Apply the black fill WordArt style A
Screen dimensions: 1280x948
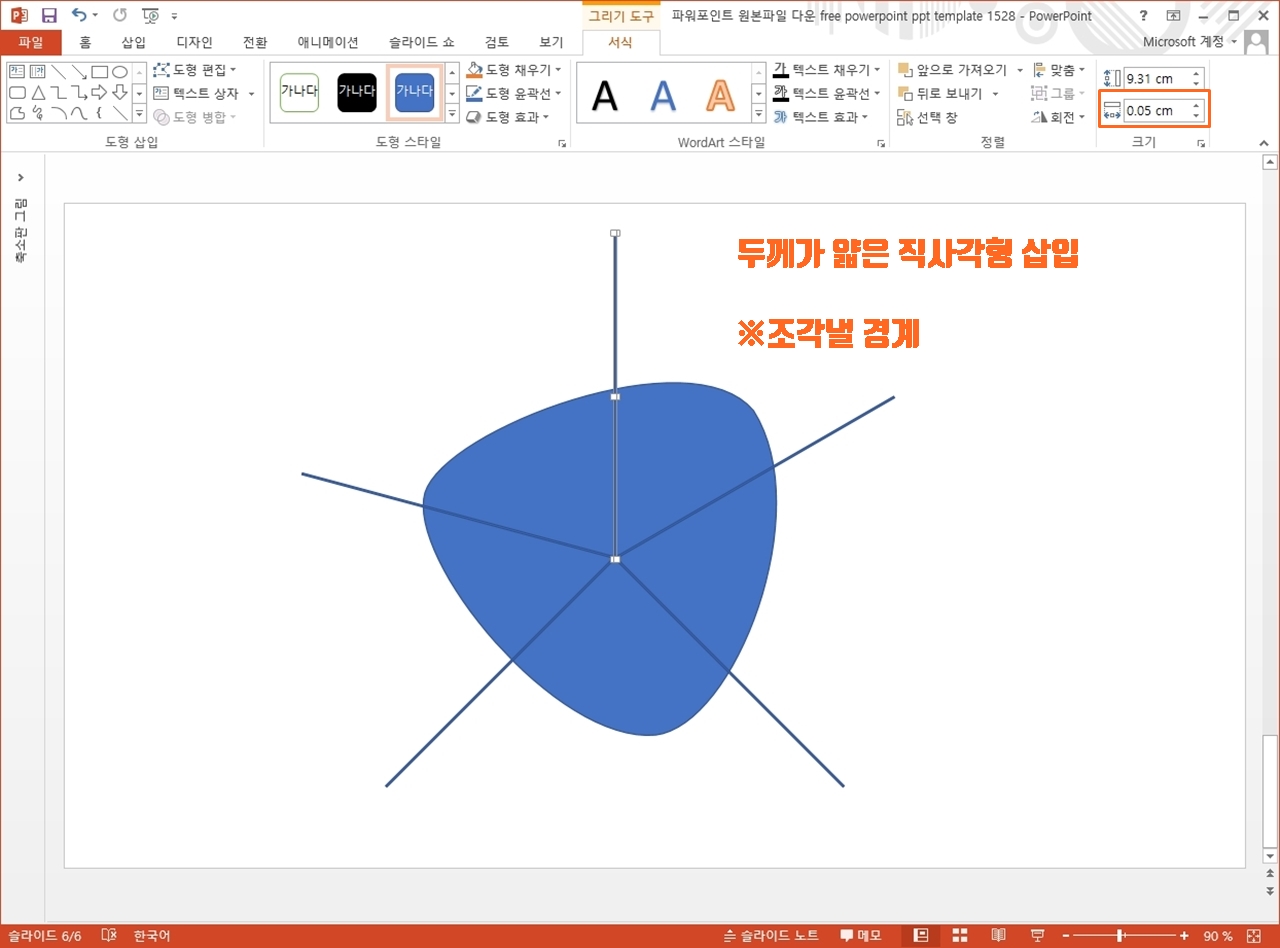[x=605, y=95]
